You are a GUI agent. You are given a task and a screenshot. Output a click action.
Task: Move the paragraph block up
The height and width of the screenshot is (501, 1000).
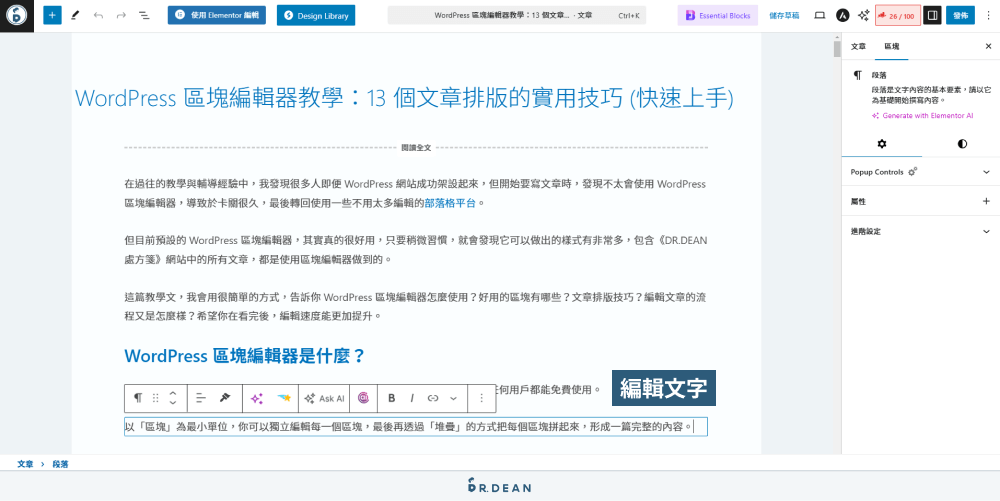pyautogui.click(x=173, y=392)
